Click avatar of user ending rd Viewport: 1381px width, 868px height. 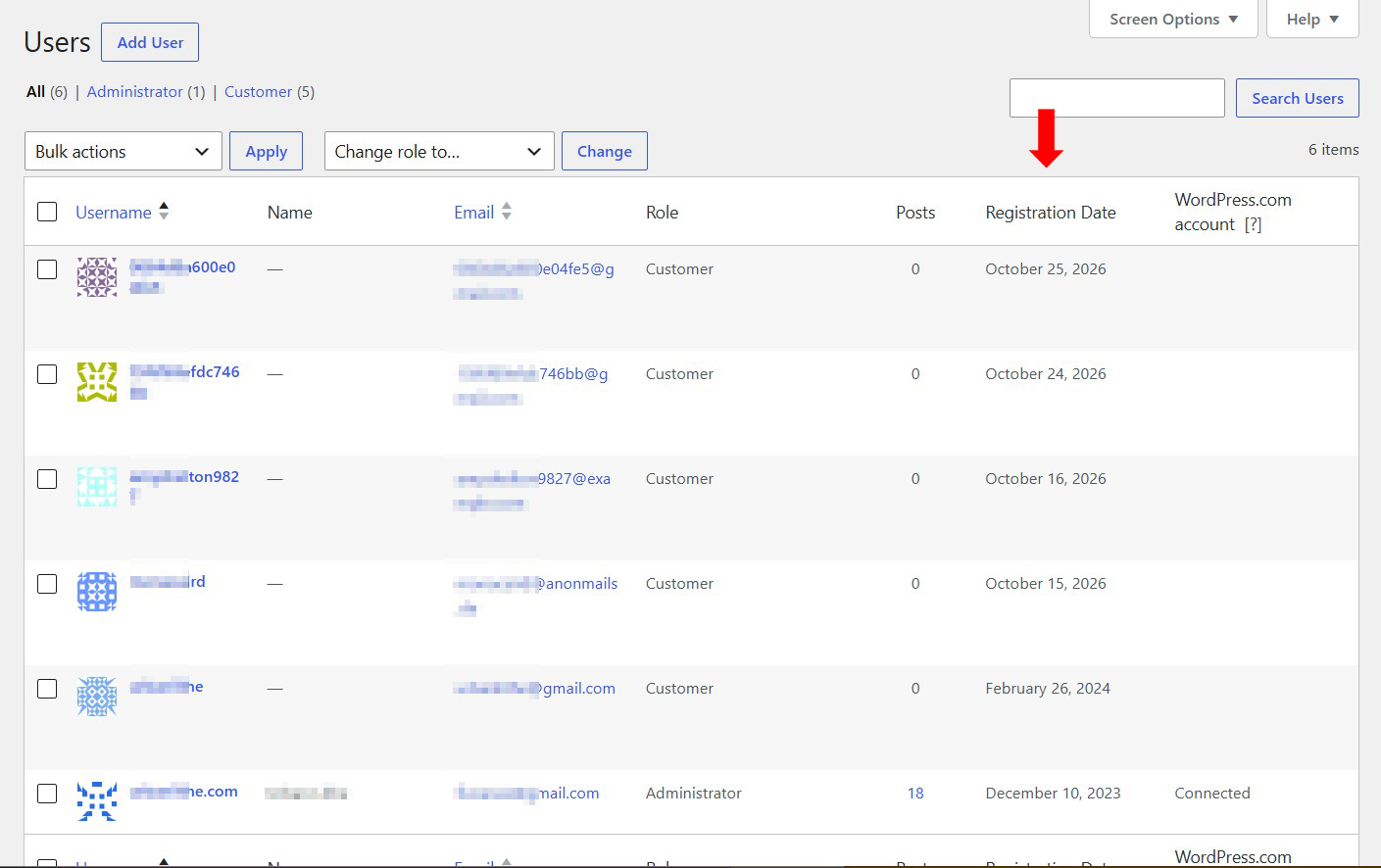[97, 592]
